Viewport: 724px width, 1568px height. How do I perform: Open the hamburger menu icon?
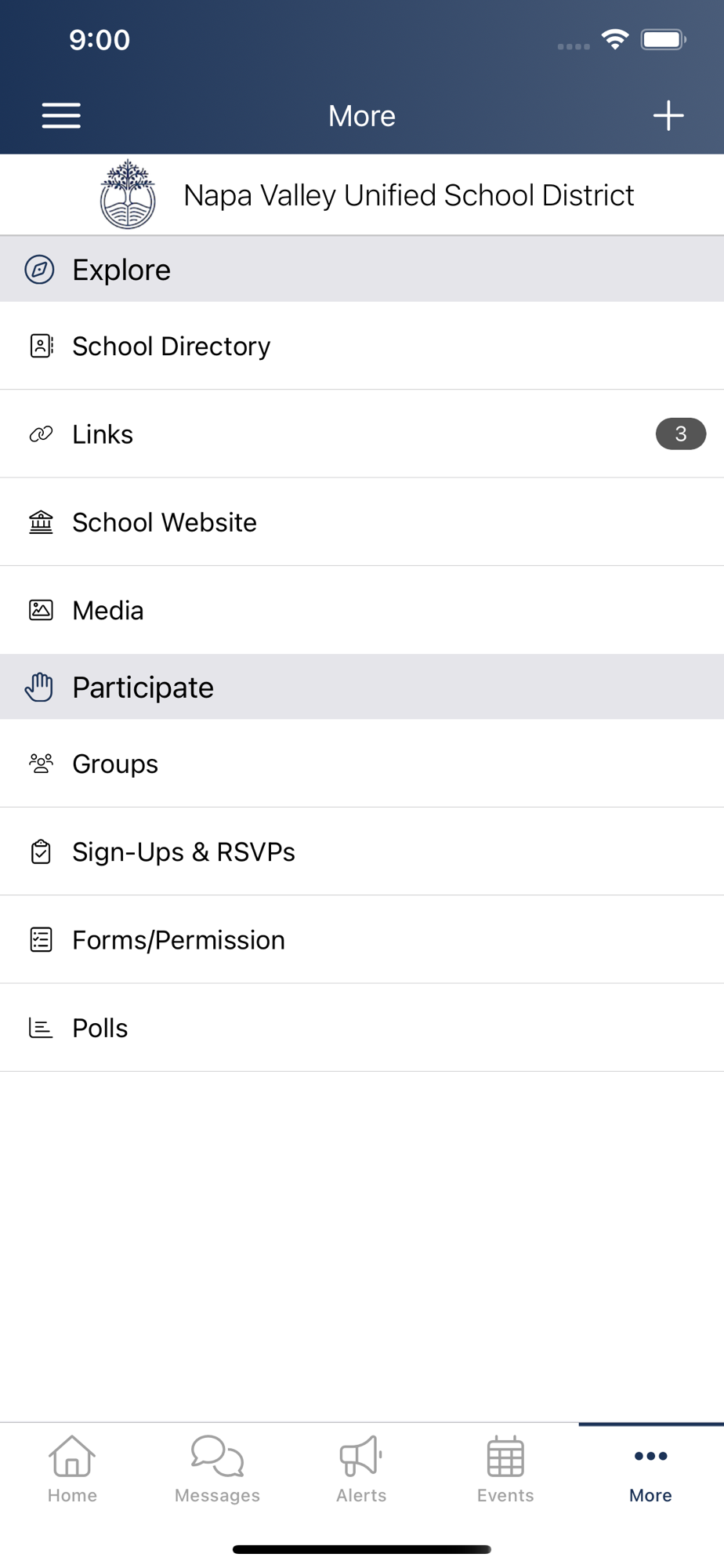pyautogui.click(x=61, y=115)
